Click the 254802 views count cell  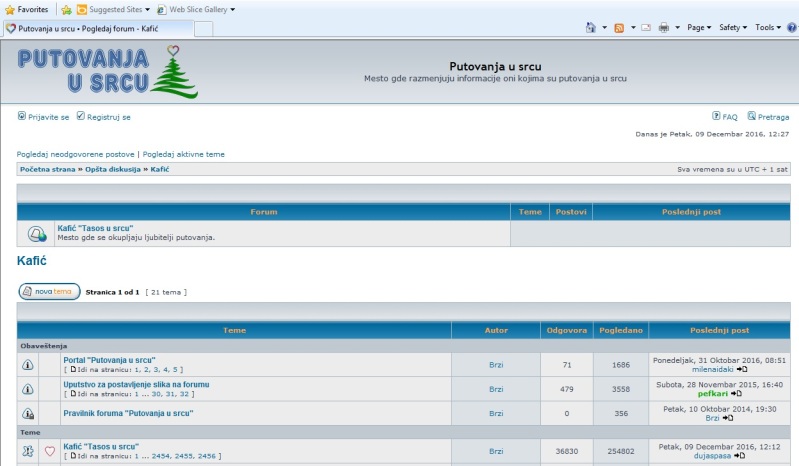[621, 451]
